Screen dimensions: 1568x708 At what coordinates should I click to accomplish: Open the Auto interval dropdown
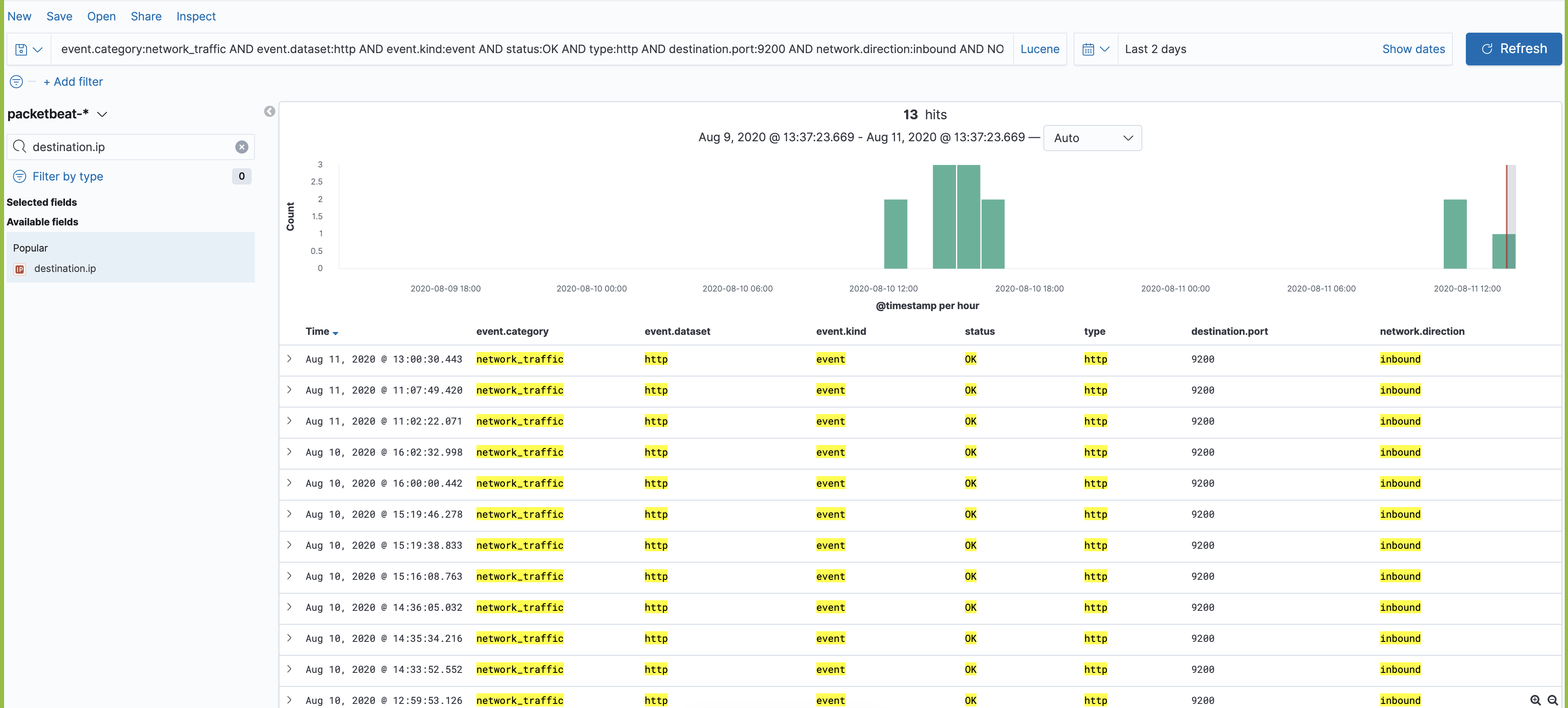1092,138
